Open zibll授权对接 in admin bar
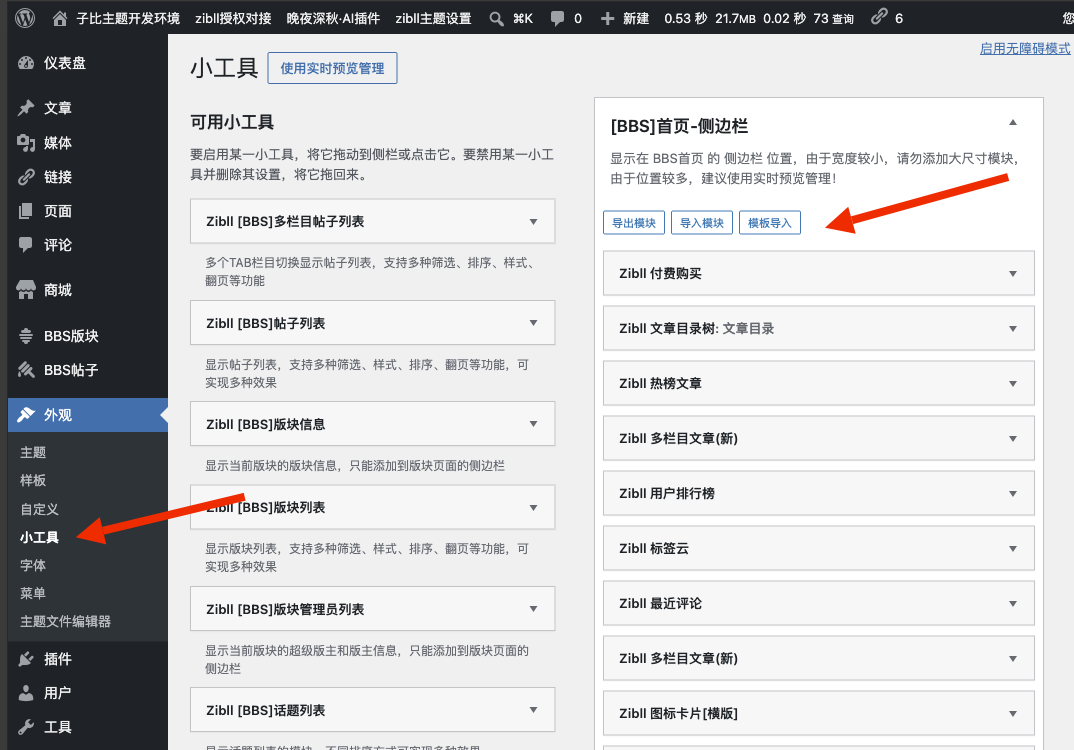 233,18
